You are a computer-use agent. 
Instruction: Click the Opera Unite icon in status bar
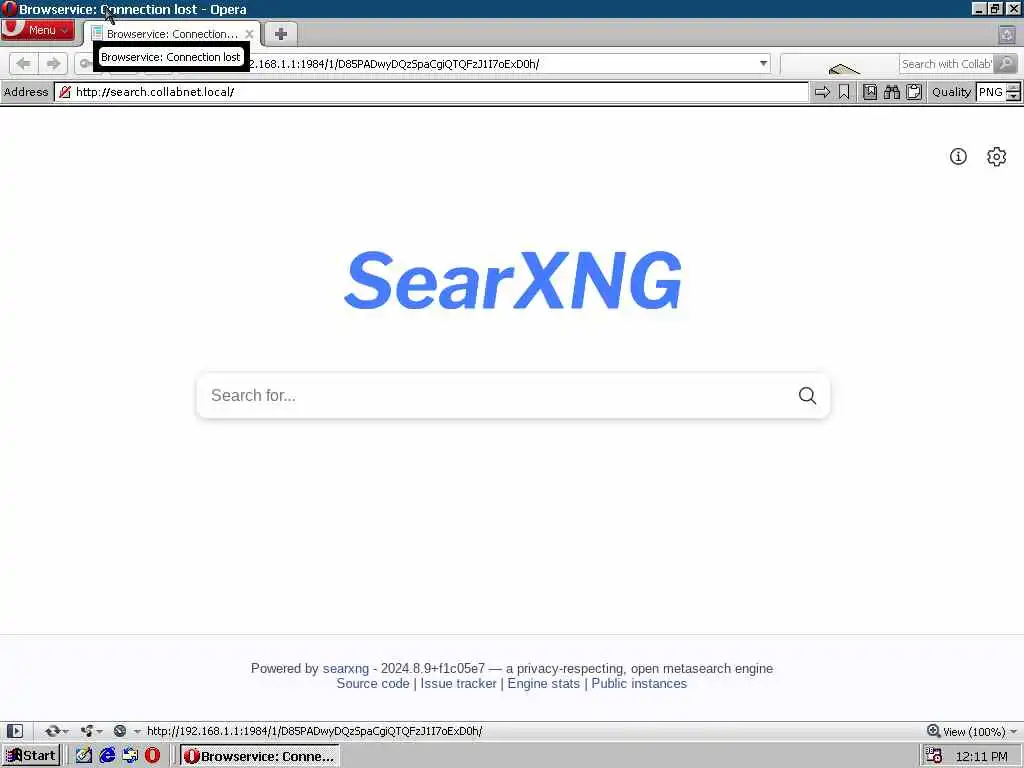coord(86,731)
